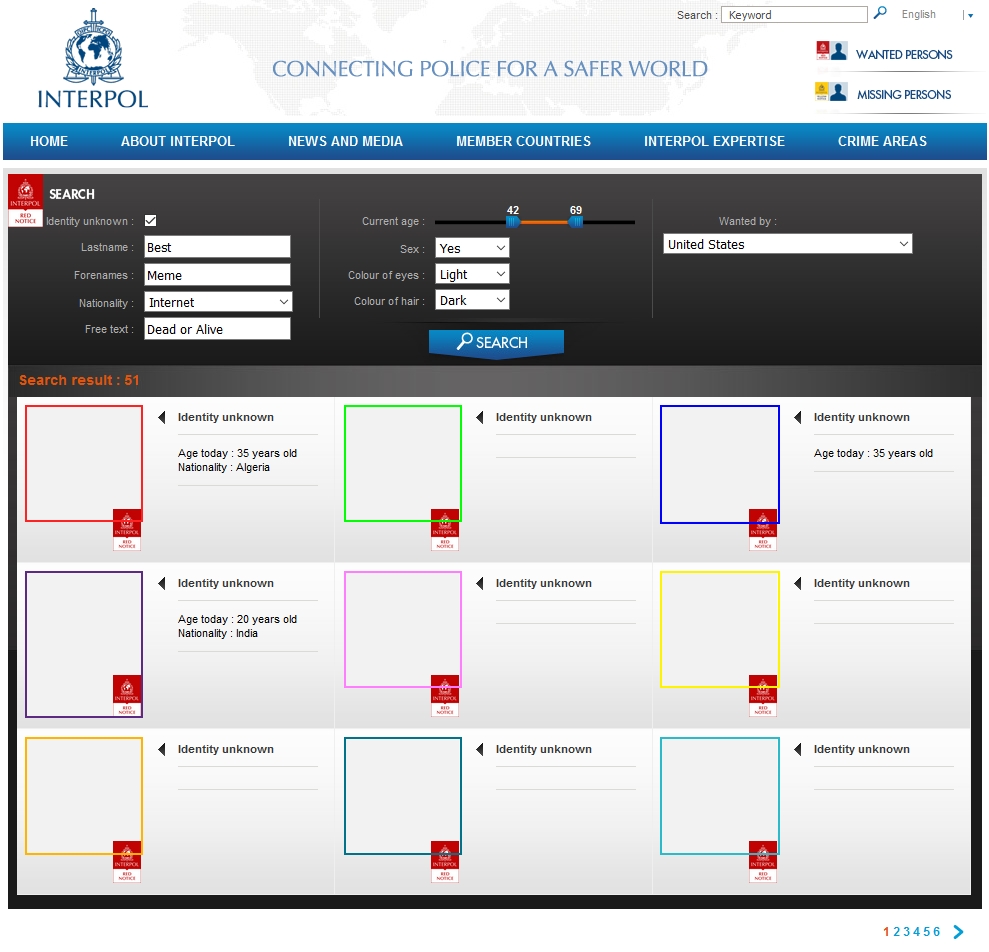This screenshot has height=952, width=989.
Task: Go to results page 6
Action: [x=936, y=932]
